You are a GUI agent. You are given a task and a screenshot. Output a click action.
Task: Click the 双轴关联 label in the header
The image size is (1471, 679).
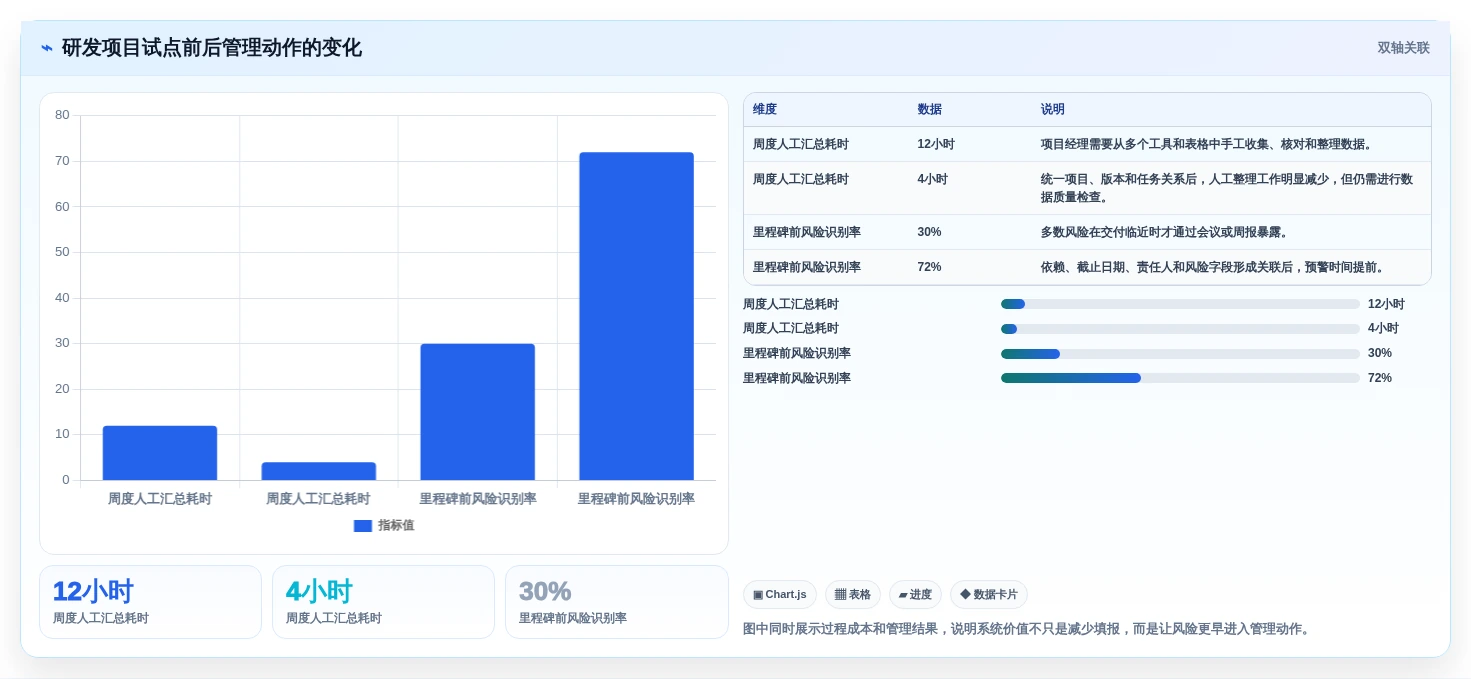click(1403, 48)
